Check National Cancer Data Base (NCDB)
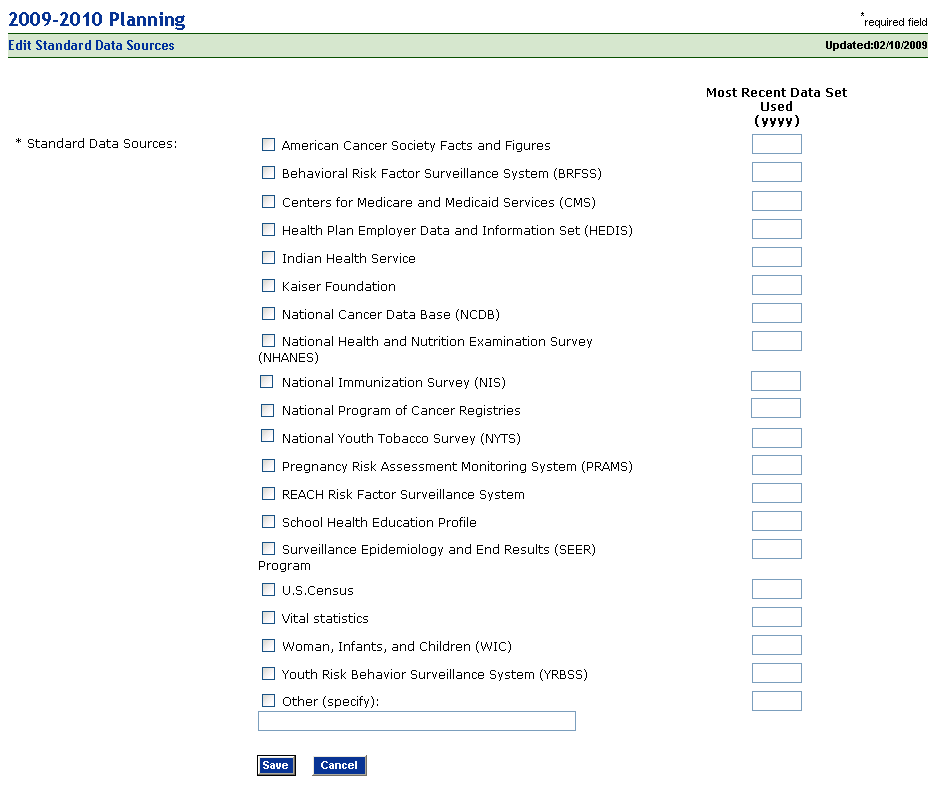 coord(268,313)
